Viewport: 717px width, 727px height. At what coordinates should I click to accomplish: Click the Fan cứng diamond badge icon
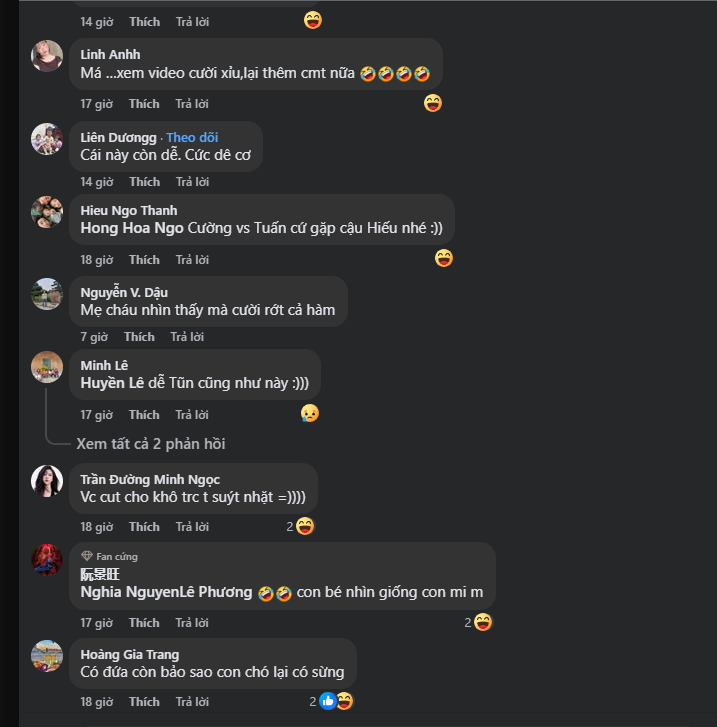coord(87,556)
